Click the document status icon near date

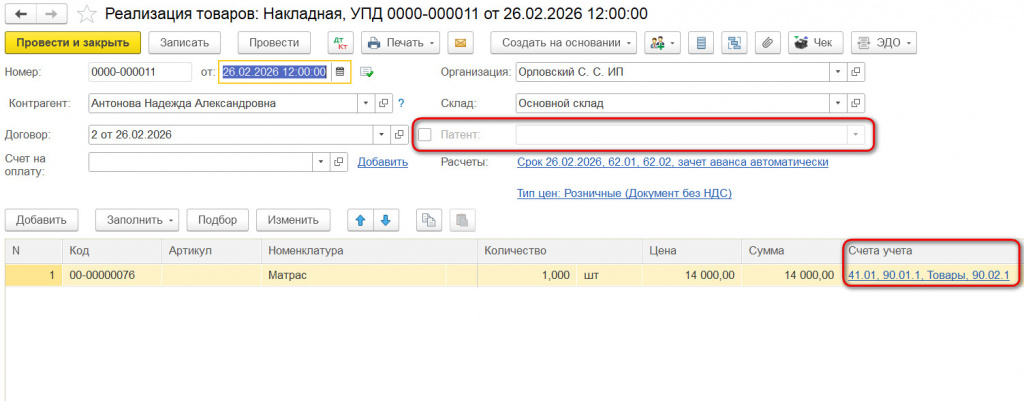pos(366,72)
